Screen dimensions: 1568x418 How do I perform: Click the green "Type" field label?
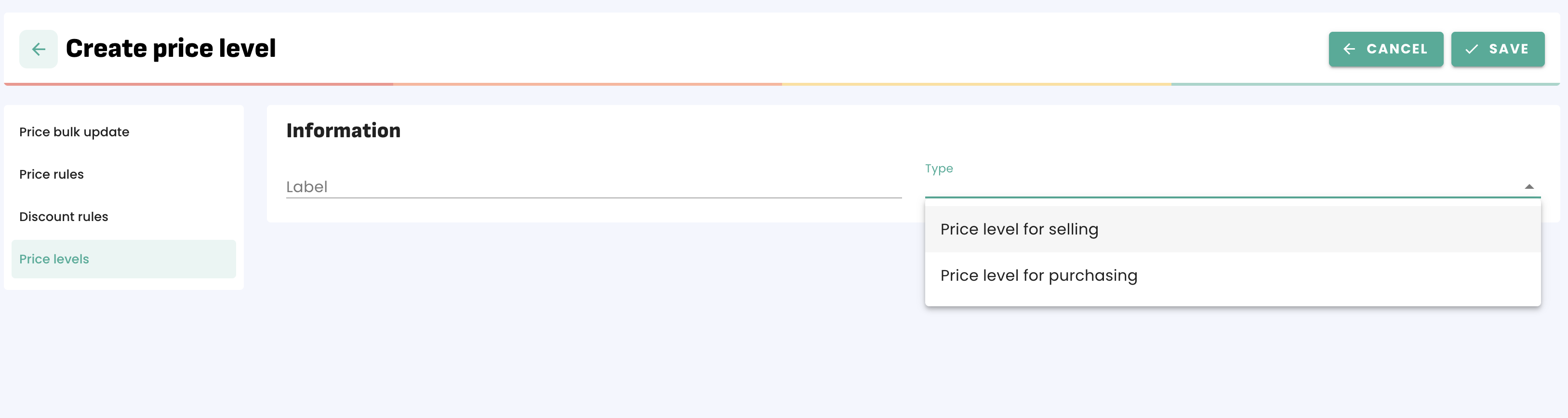[939, 169]
